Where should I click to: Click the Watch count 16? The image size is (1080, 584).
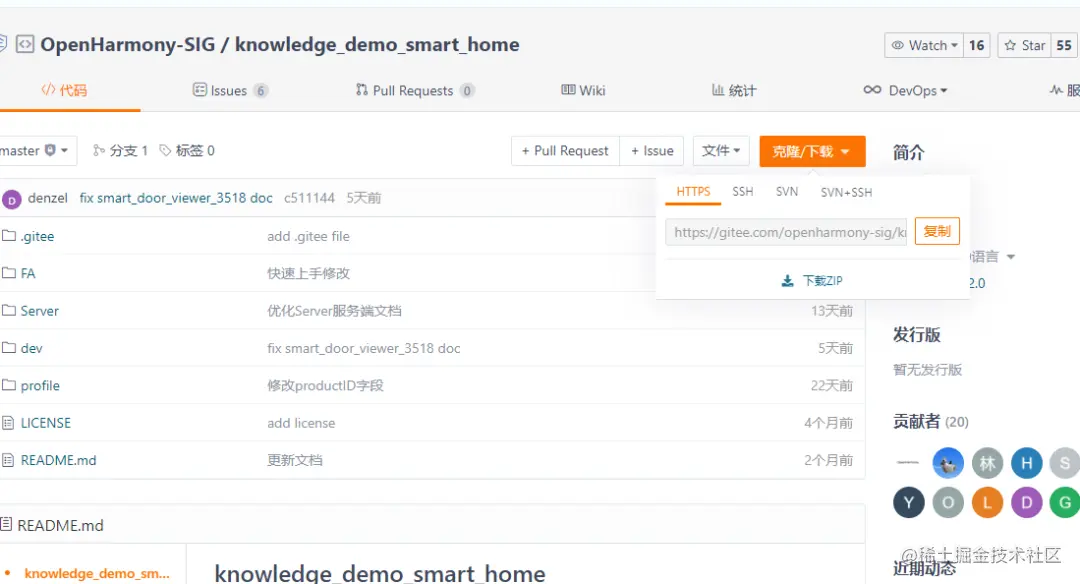click(977, 45)
